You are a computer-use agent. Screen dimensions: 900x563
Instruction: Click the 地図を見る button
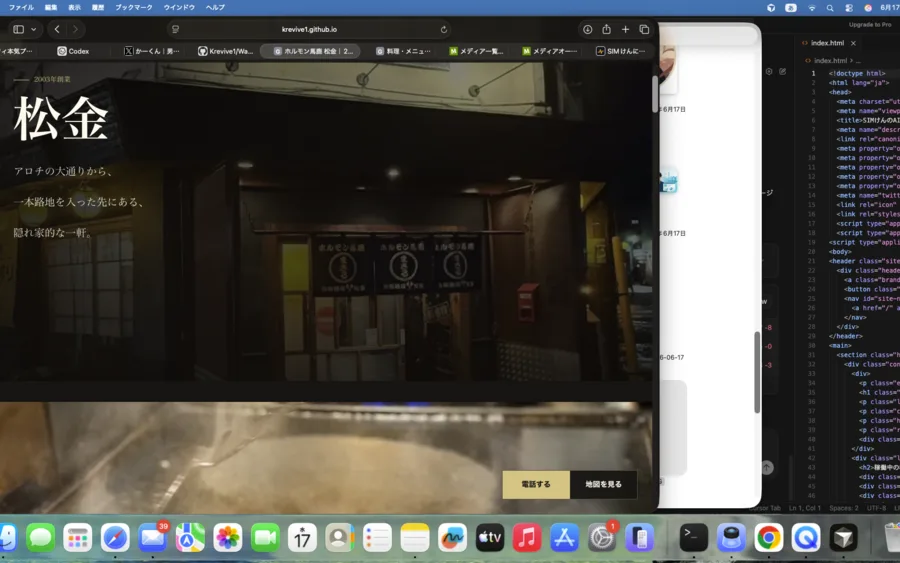pyautogui.click(x=603, y=484)
